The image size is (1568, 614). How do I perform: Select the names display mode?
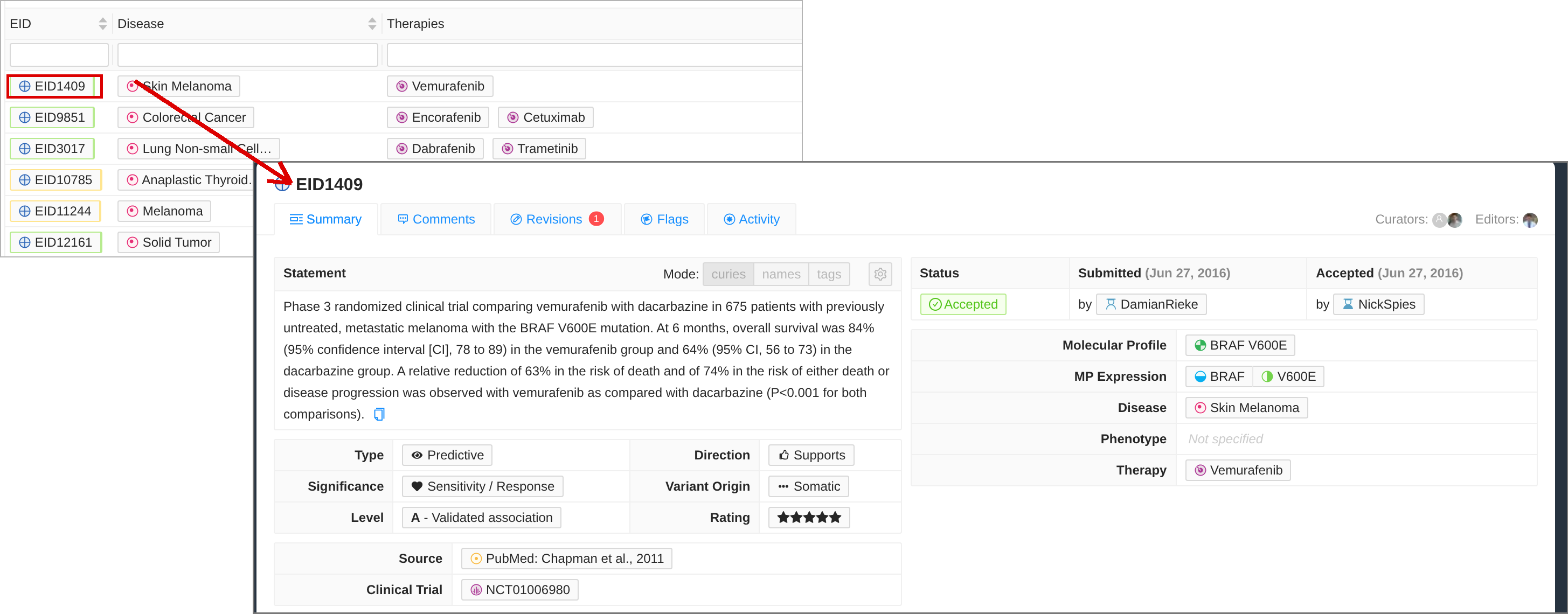[x=781, y=274]
